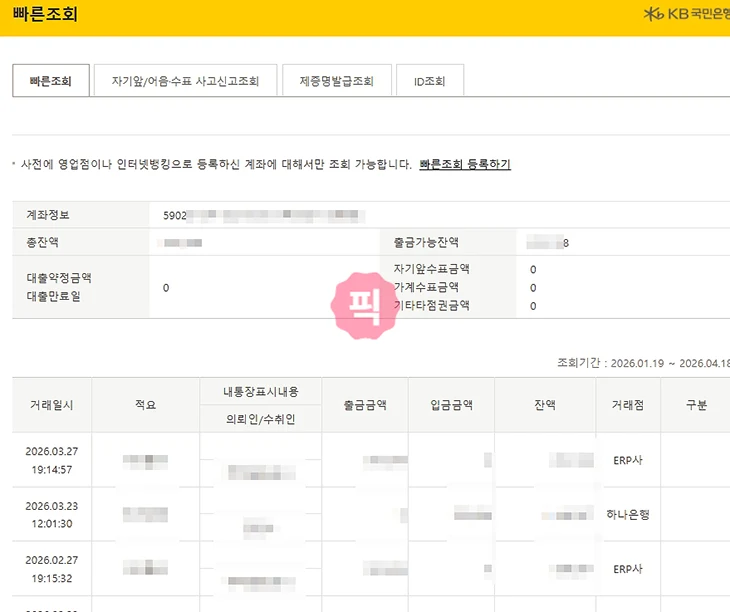Click the 조회기간 date range text

[643, 363]
